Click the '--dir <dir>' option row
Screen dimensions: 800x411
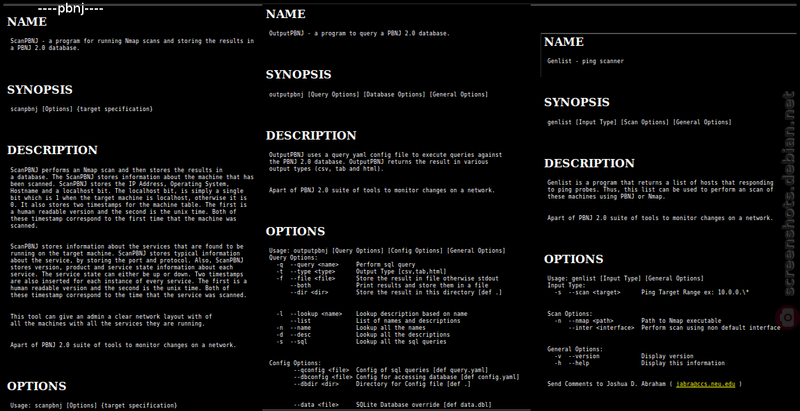[x=396, y=293]
